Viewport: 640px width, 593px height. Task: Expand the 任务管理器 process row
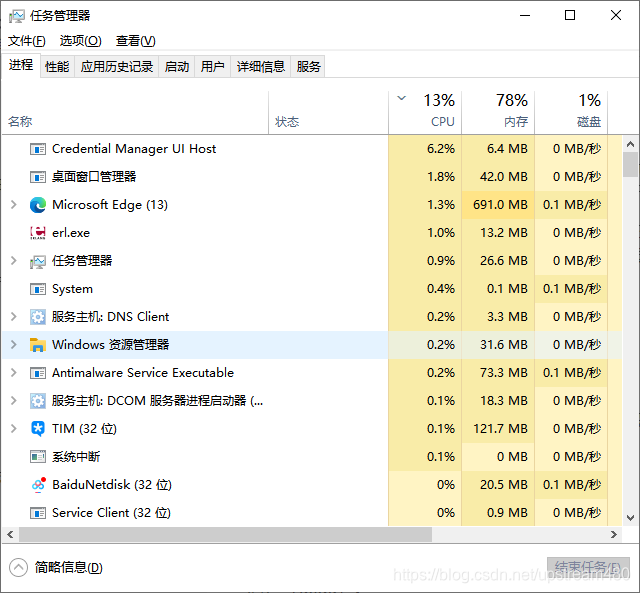coord(13,260)
